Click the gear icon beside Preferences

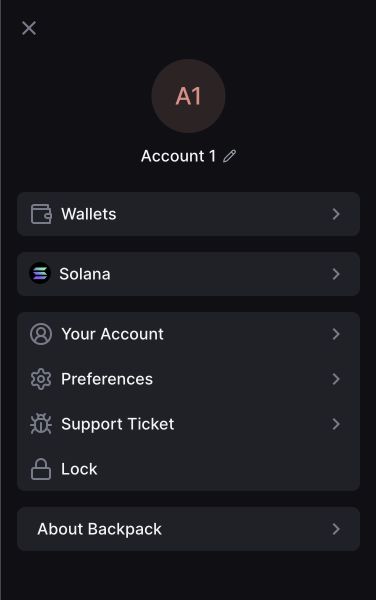pyautogui.click(x=41, y=379)
